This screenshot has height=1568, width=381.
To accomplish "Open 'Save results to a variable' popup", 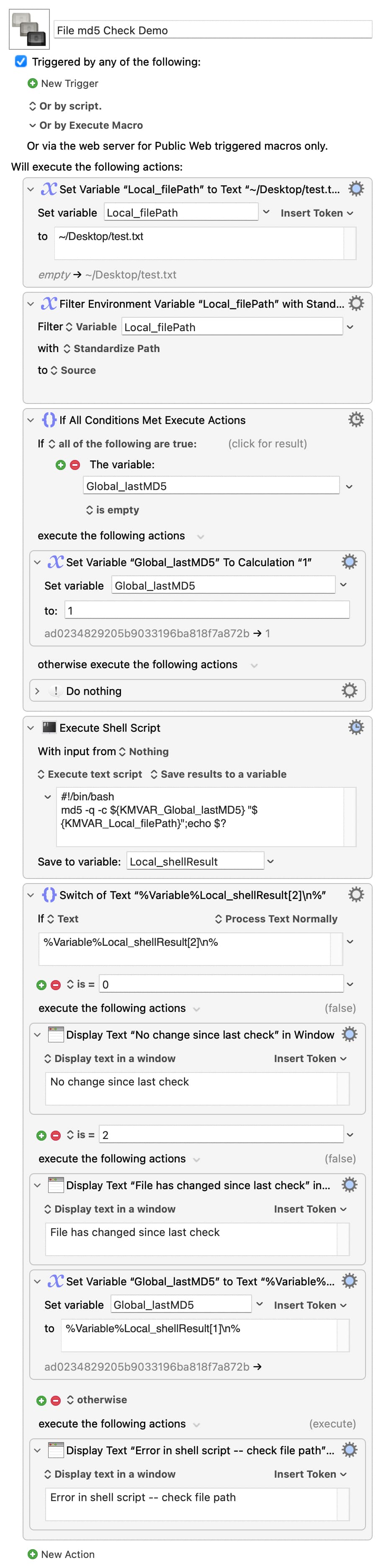I will coord(218,774).
